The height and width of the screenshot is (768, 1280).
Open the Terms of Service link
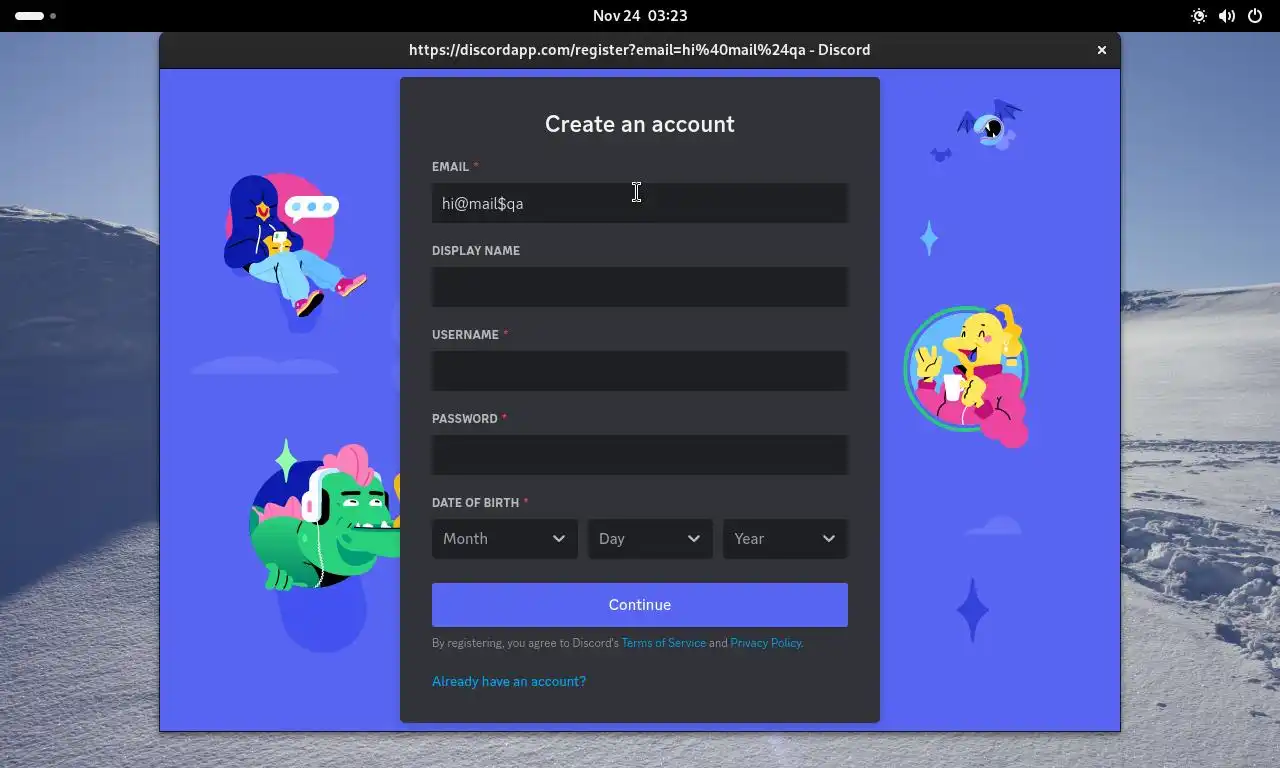664,643
